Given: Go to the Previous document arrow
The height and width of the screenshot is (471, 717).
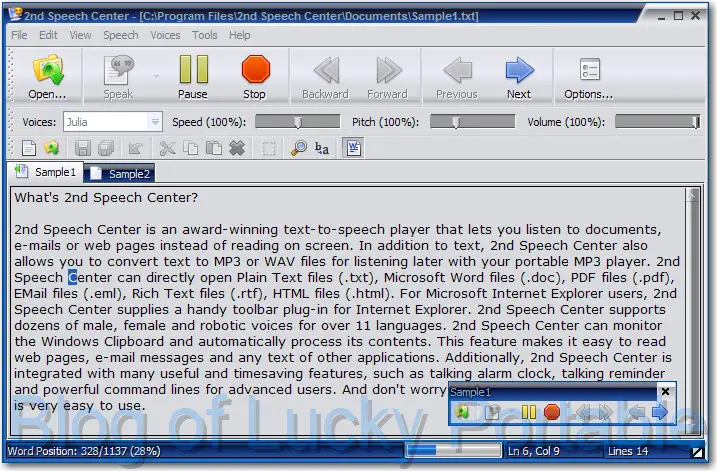Looking at the screenshot, I should tap(457, 77).
